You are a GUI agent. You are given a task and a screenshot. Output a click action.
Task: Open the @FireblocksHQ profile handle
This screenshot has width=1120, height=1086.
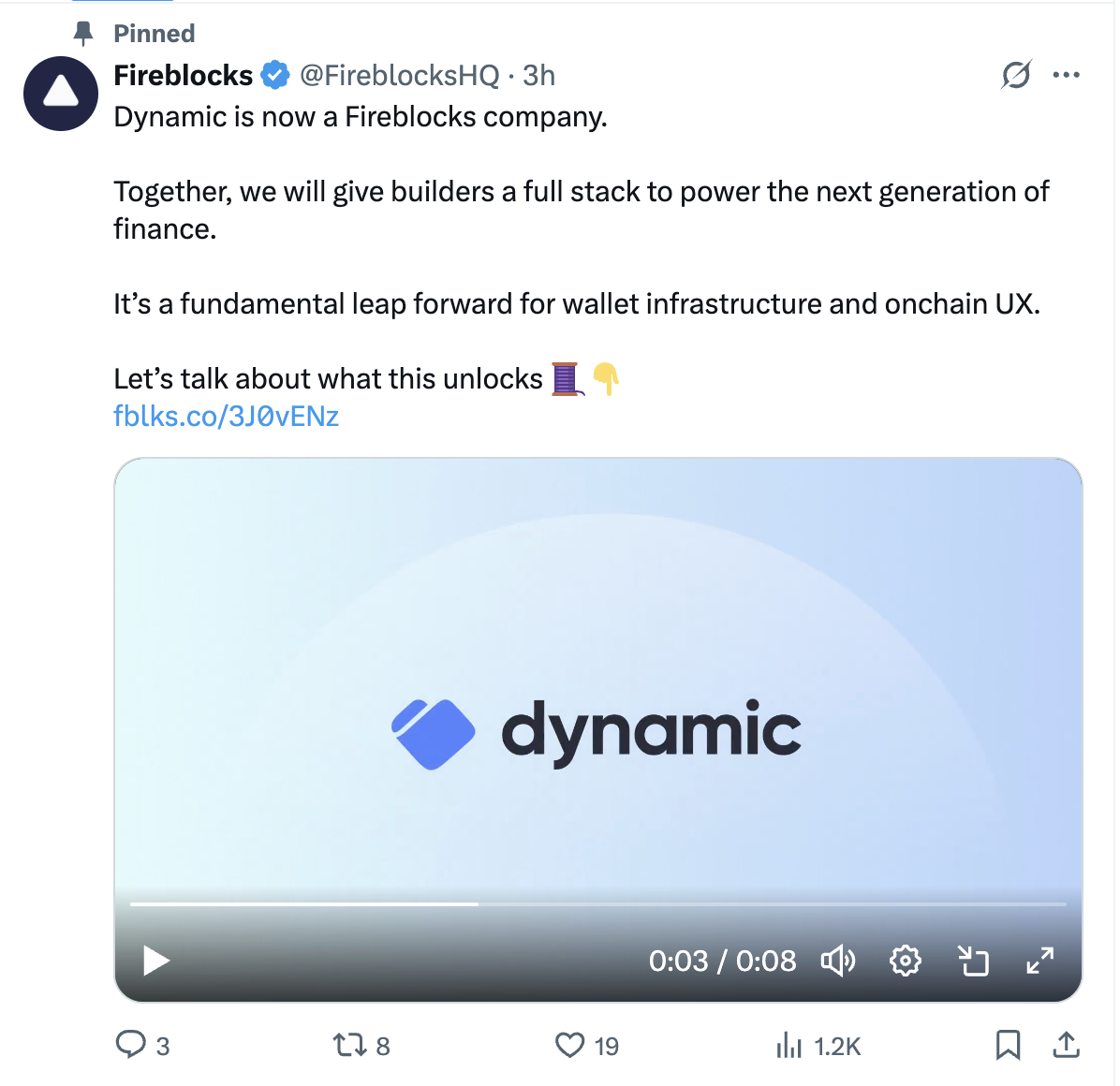398,75
